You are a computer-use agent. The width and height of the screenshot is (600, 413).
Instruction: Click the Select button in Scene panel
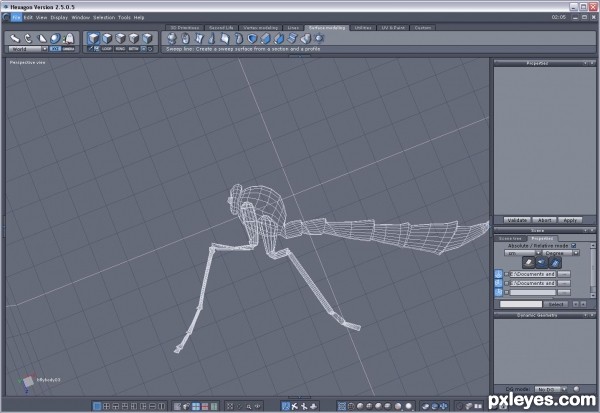click(x=556, y=304)
